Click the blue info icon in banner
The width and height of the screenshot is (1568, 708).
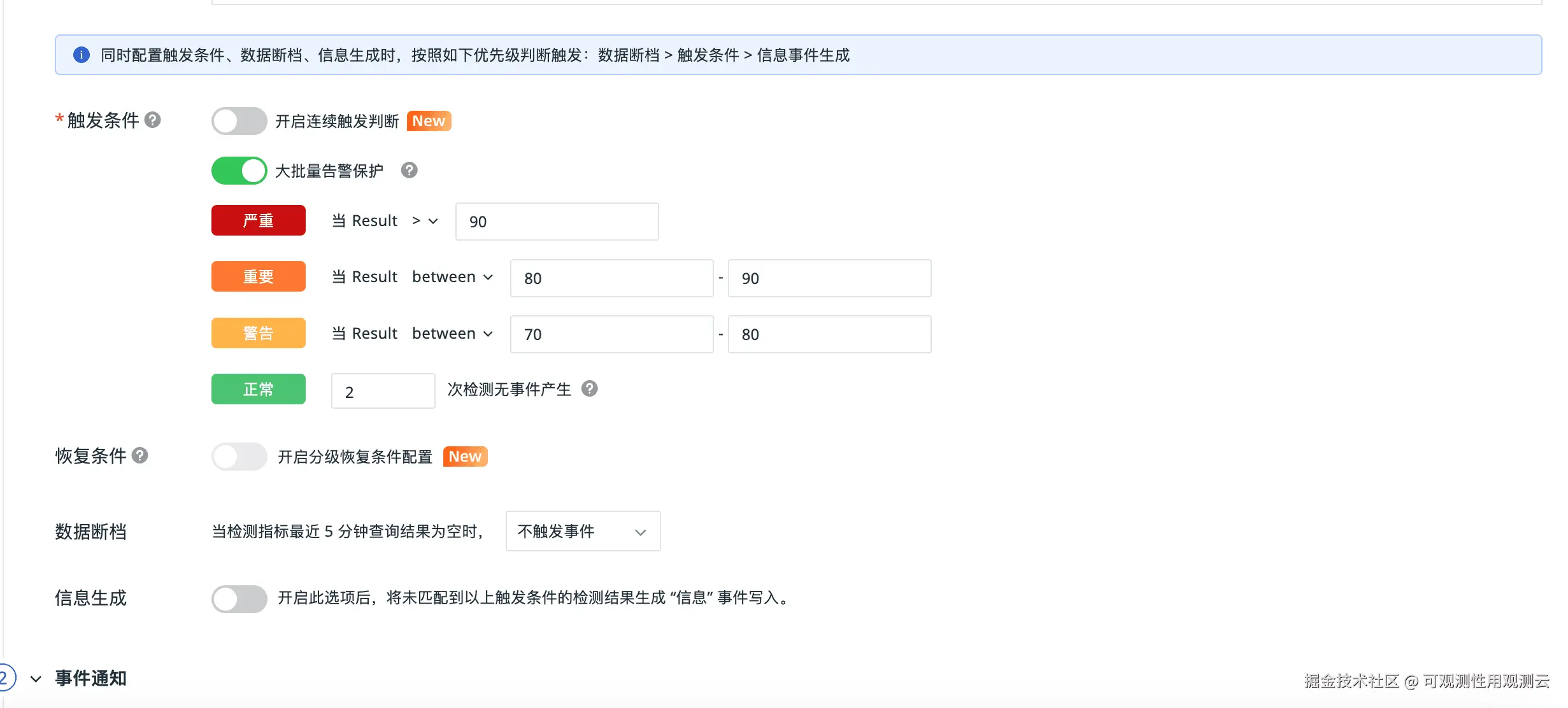click(82, 55)
